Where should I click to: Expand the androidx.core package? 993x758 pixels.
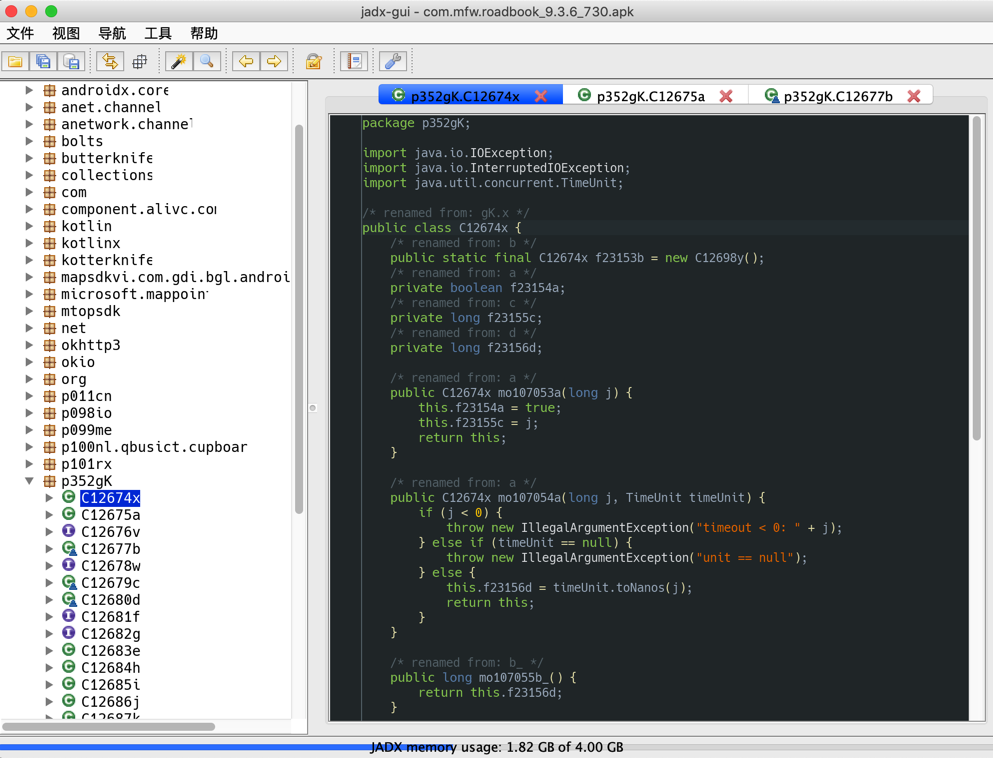point(29,90)
